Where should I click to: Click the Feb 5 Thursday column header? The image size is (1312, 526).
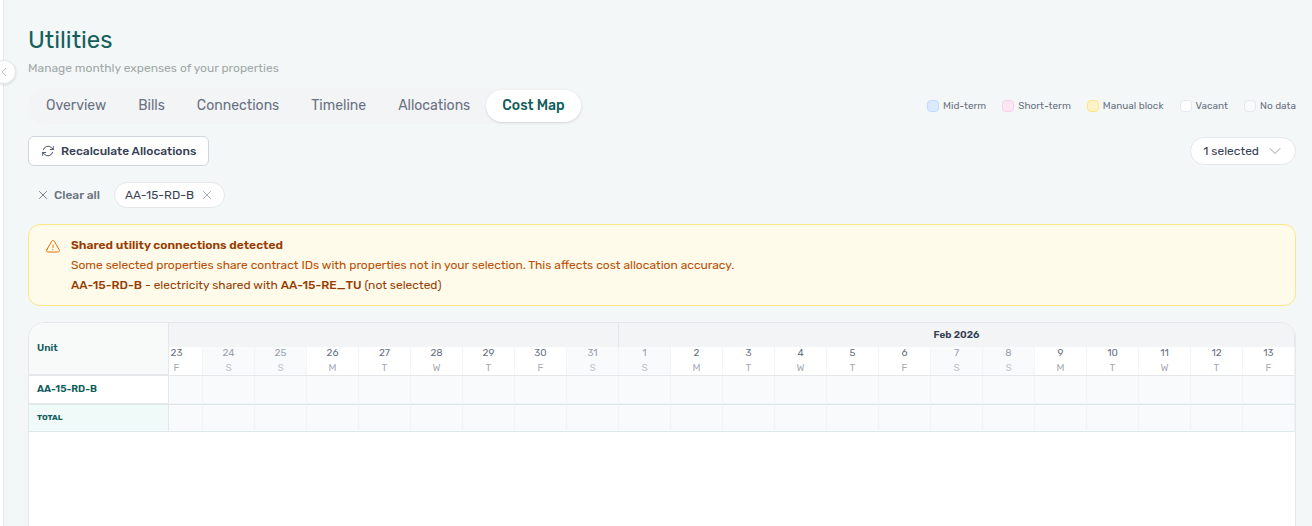[x=852, y=359]
